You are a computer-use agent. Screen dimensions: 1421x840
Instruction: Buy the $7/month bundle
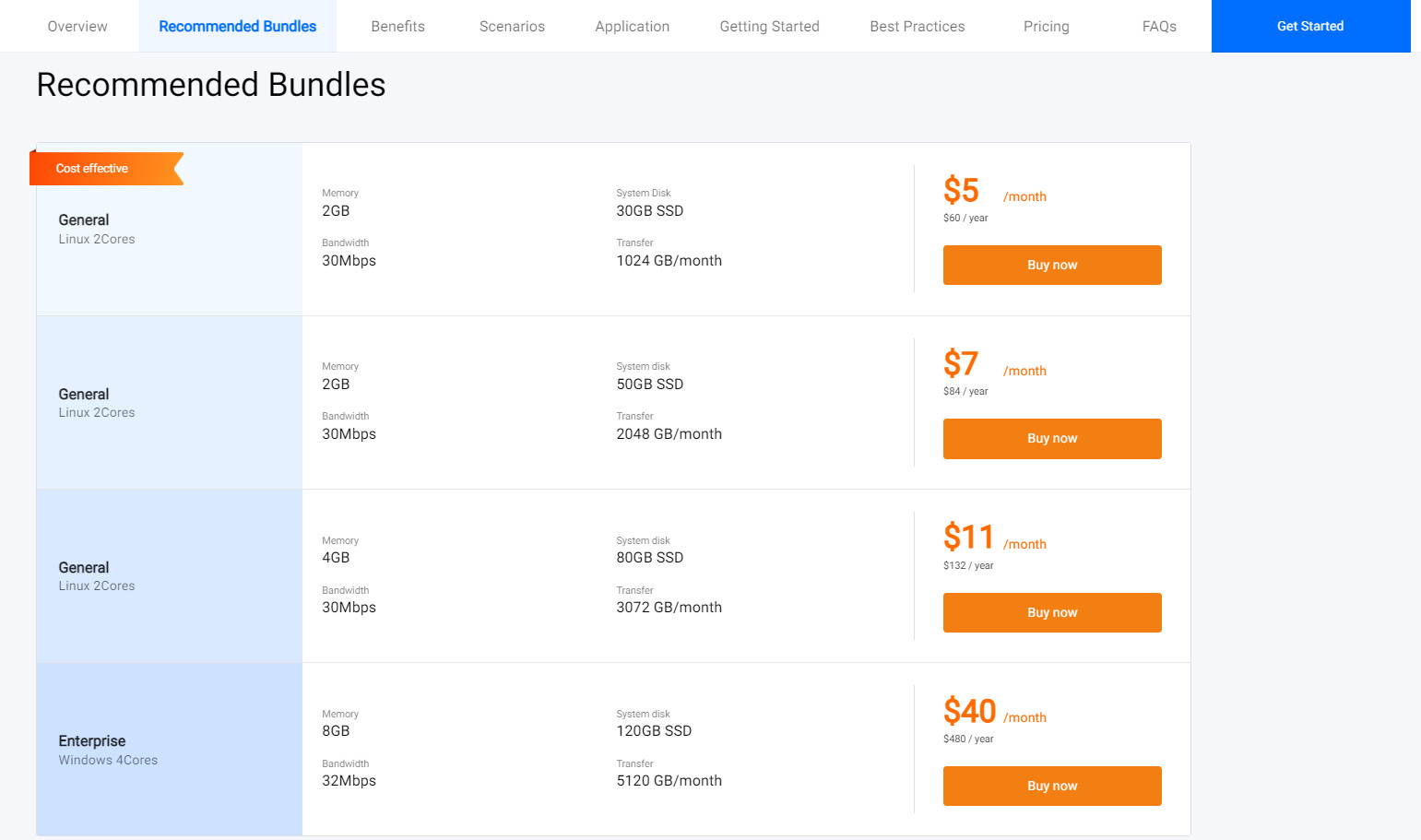(1051, 439)
